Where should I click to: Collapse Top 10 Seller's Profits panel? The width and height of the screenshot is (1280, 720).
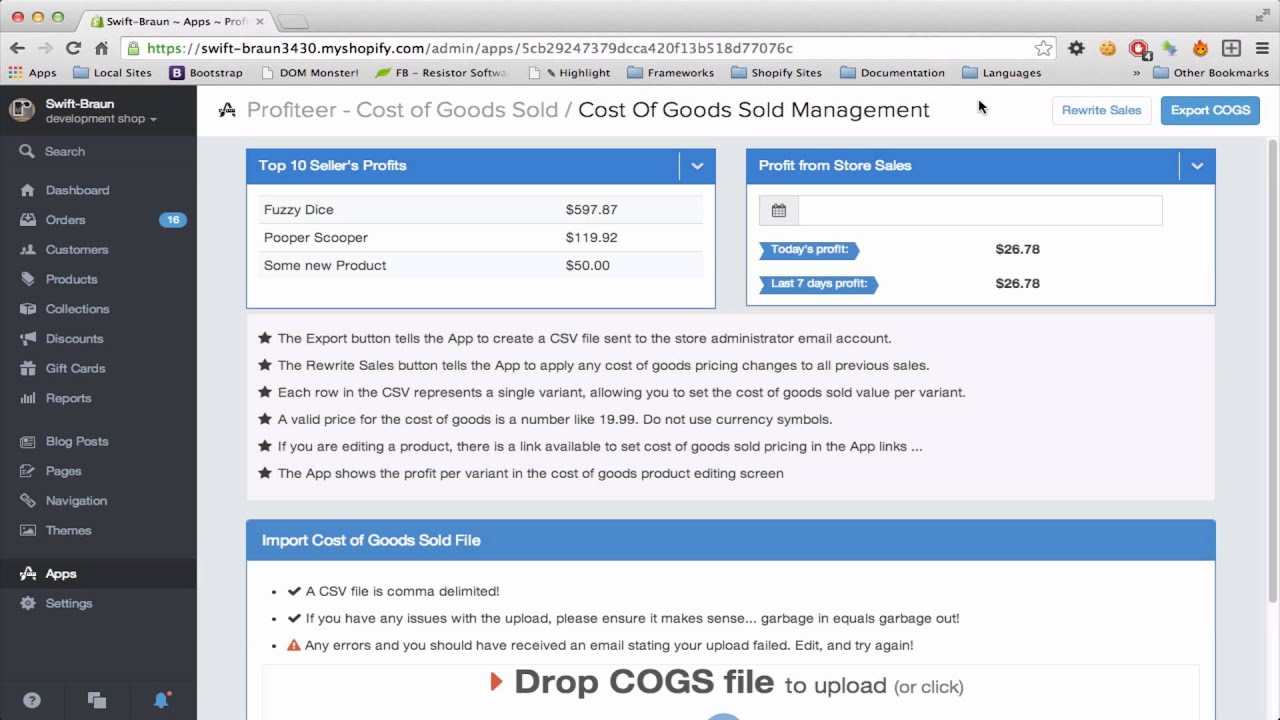click(x=697, y=166)
